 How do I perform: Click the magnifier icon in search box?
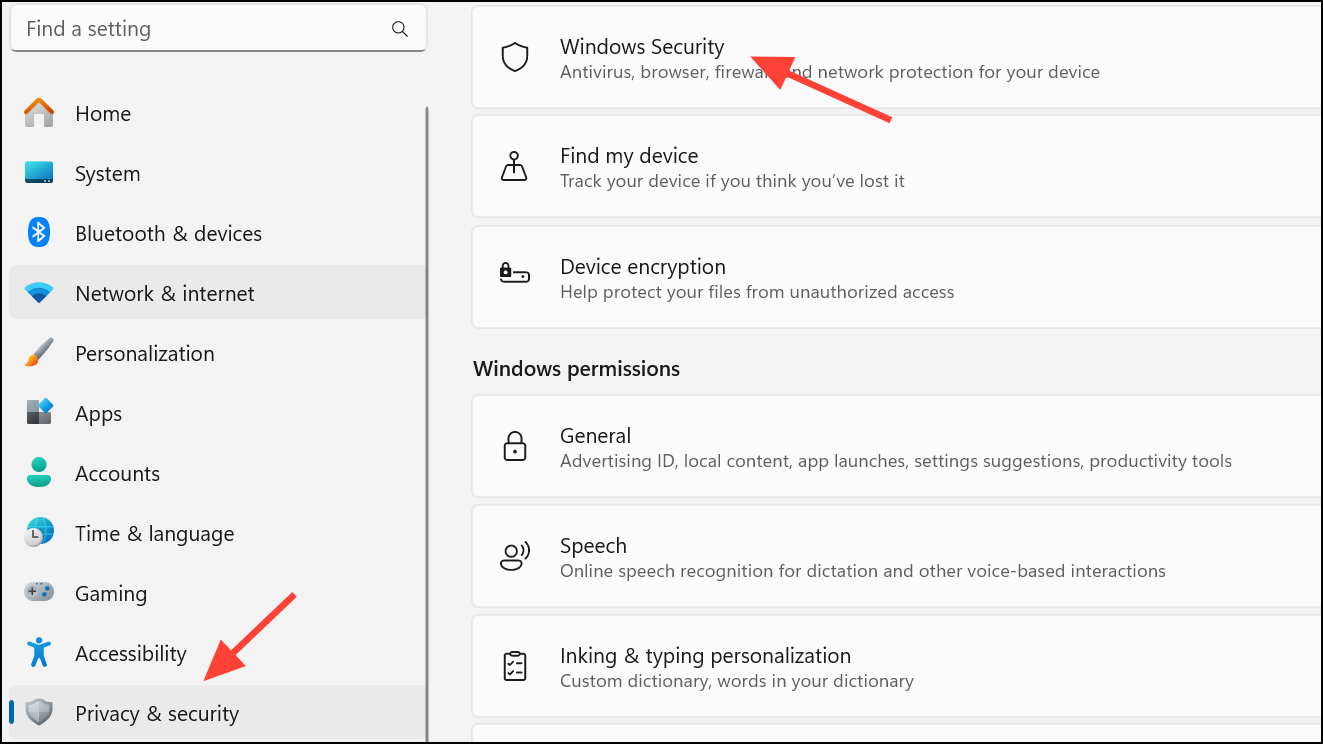(x=400, y=29)
